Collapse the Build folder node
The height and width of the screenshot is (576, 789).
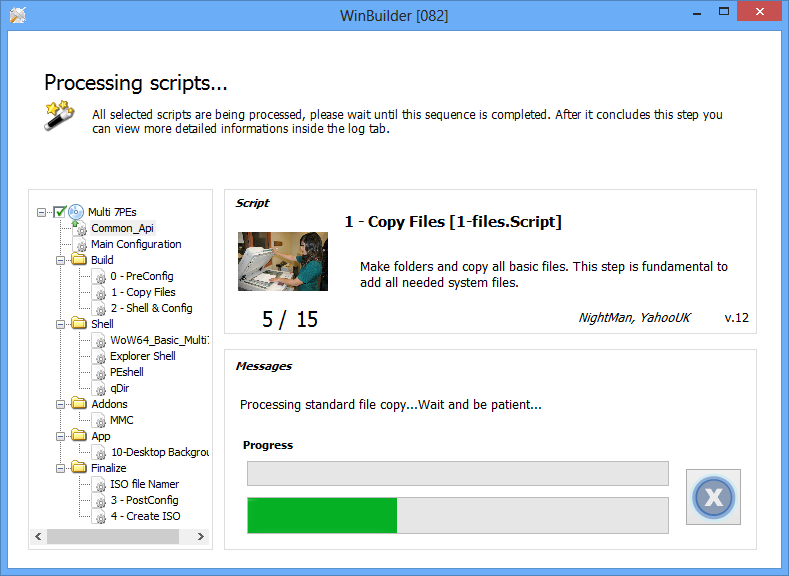(60, 261)
